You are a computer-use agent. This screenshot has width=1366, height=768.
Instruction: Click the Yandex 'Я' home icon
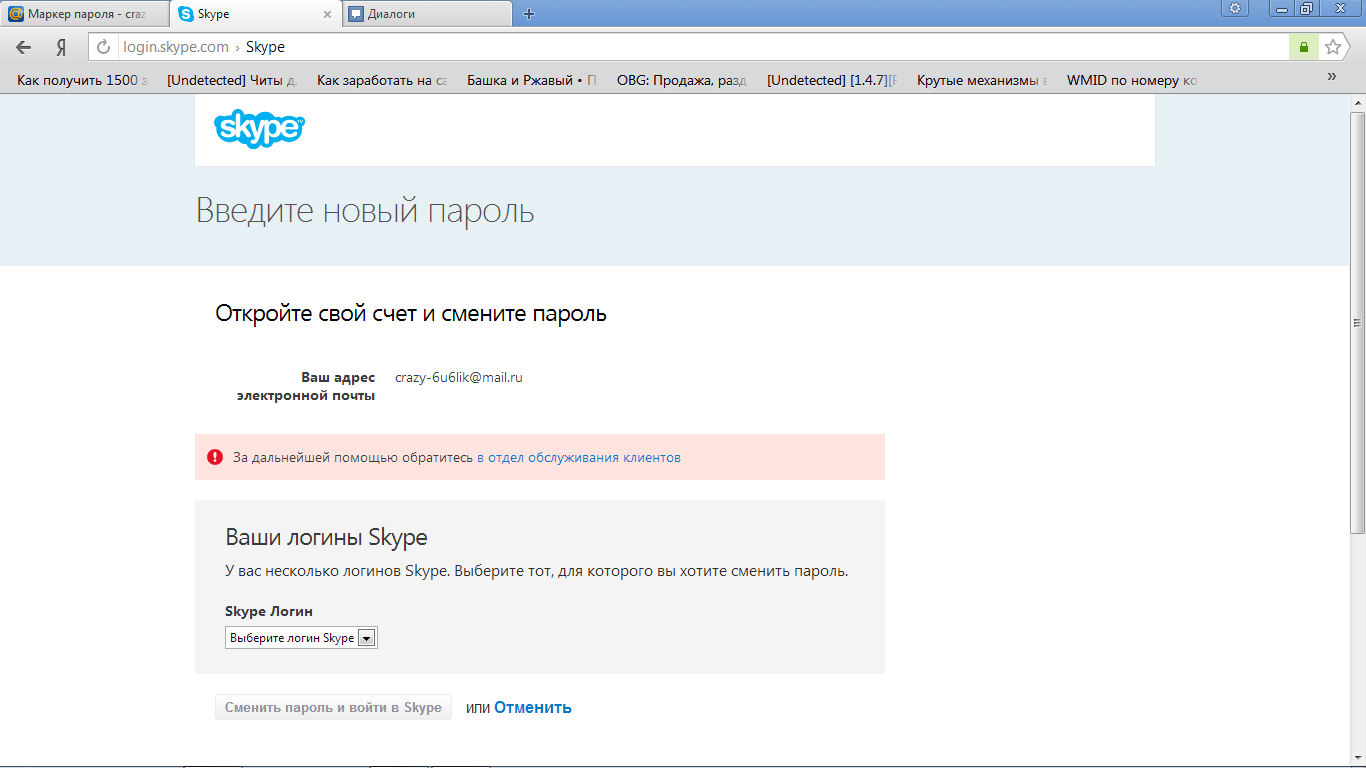pyautogui.click(x=61, y=47)
